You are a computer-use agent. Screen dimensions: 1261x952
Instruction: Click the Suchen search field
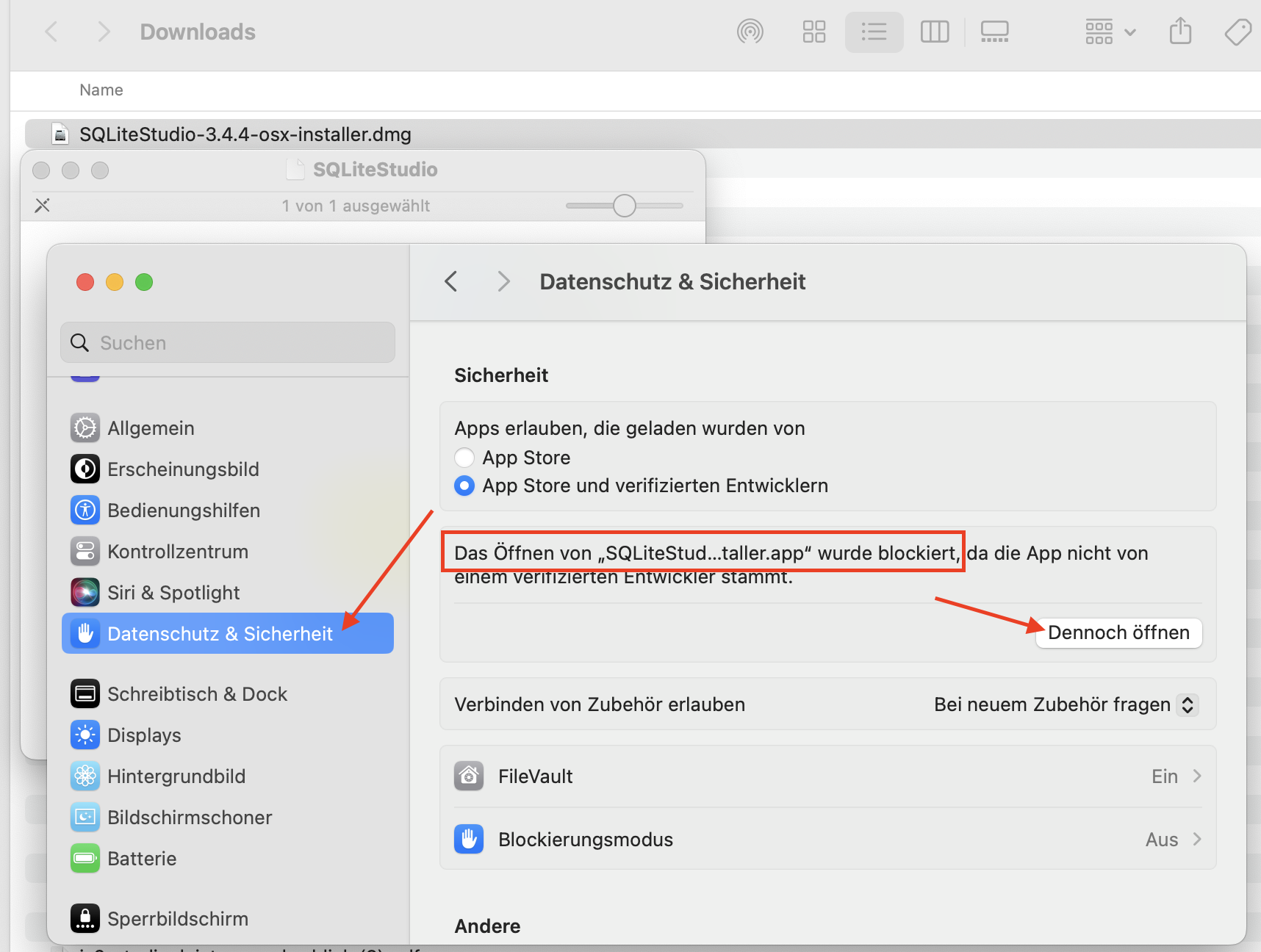click(x=228, y=343)
